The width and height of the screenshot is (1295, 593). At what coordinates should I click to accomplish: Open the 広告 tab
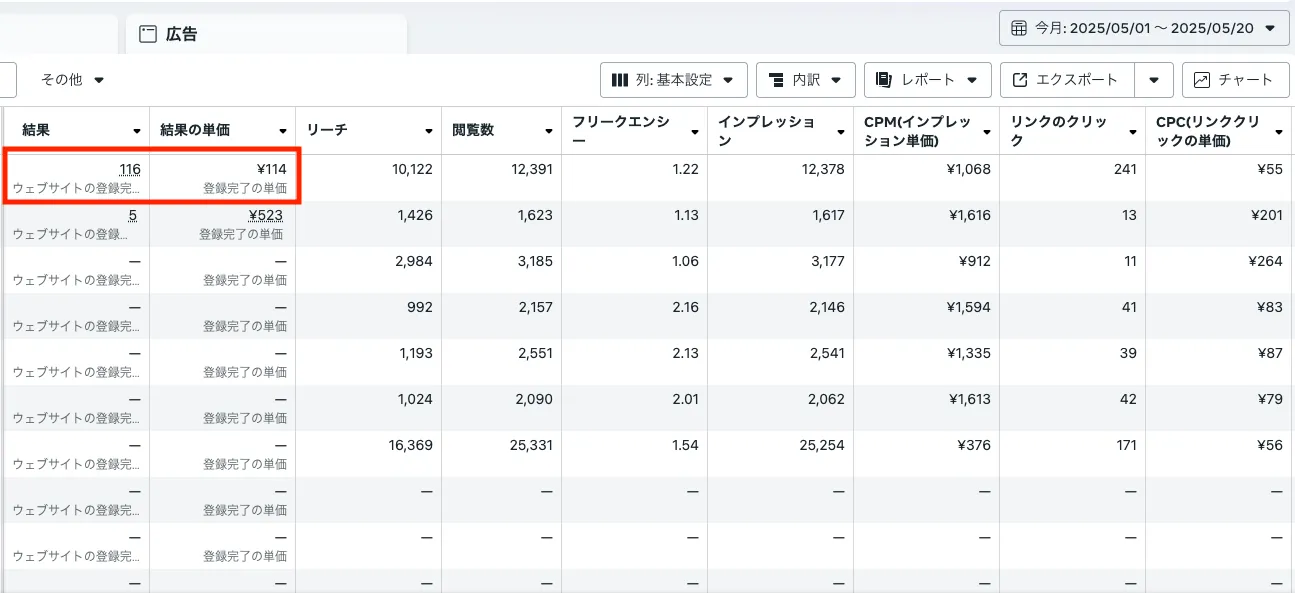click(180, 34)
